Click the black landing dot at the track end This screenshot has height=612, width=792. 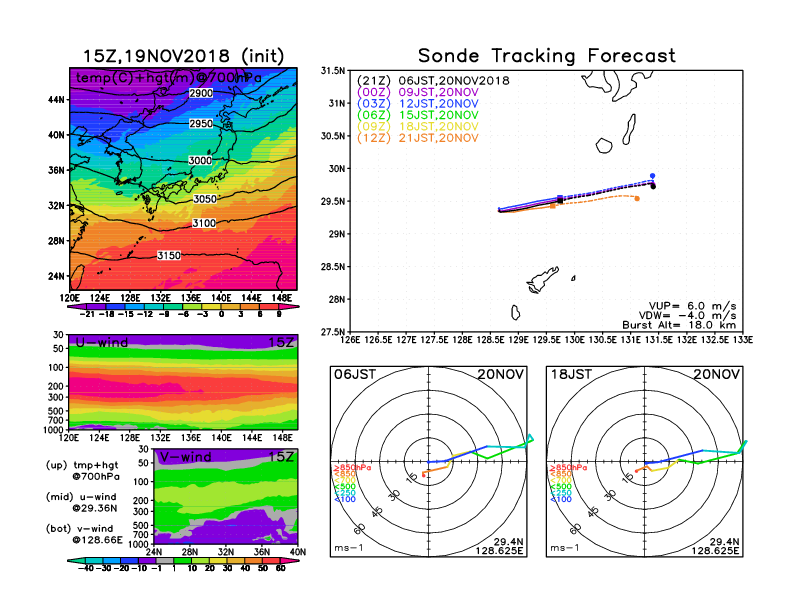pos(653,185)
